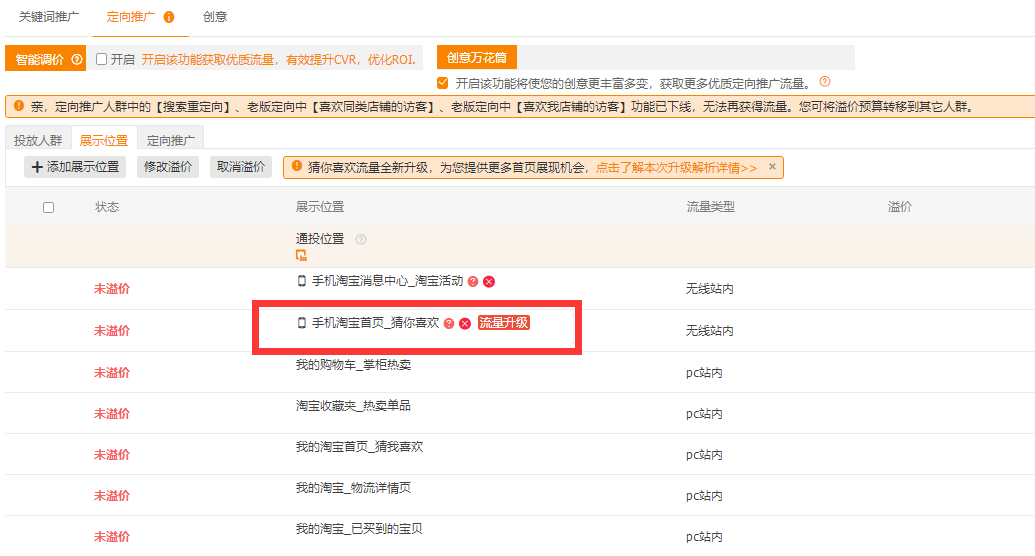Viewport: 1035px width, 556px height.
Task: Click the info icon beside 定向推广 tab
Action: [169, 17]
